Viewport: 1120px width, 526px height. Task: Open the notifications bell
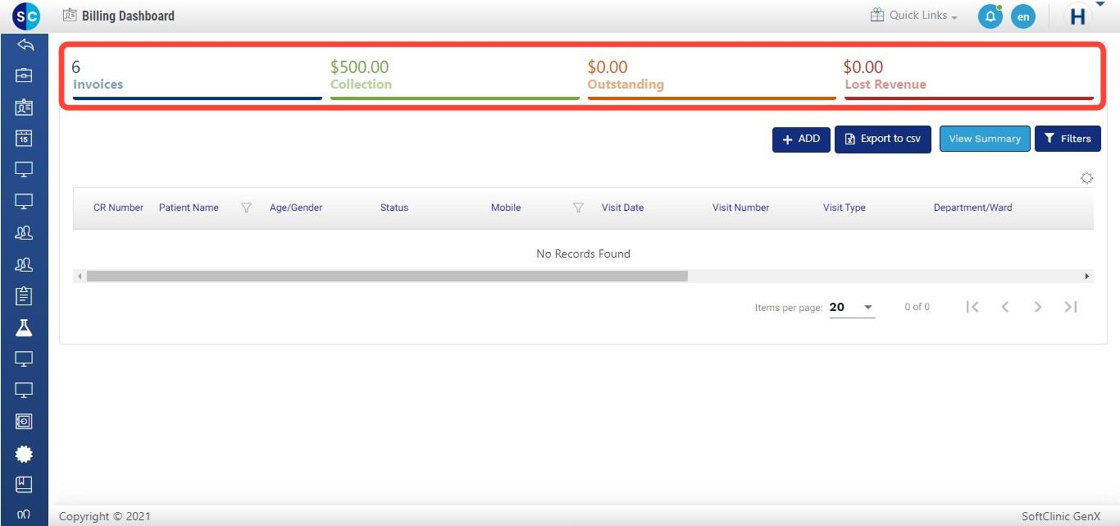[x=990, y=16]
